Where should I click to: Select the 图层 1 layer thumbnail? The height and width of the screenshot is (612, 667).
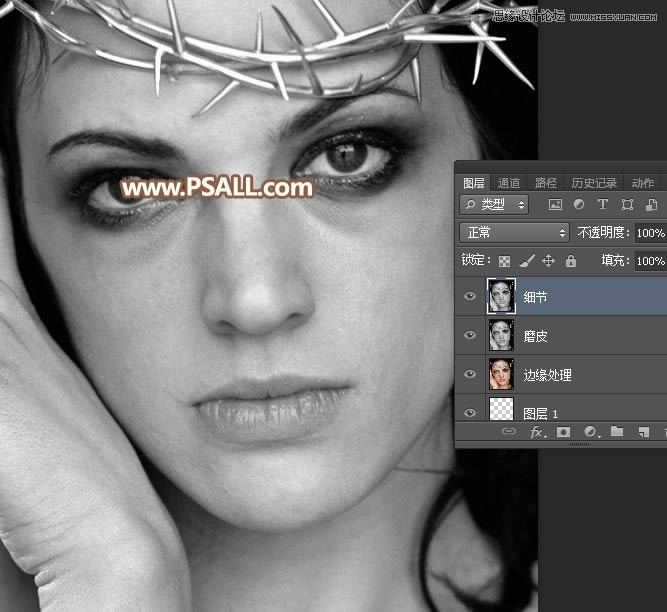point(502,409)
